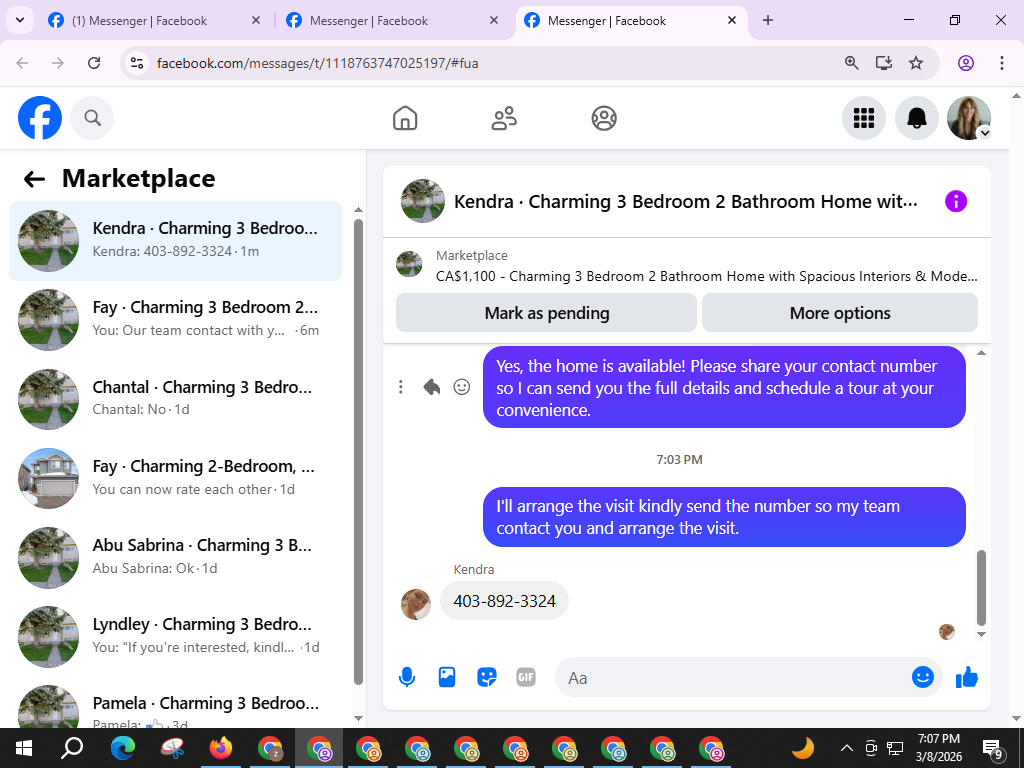Open tab search dropdown chevron

point(20,20)
